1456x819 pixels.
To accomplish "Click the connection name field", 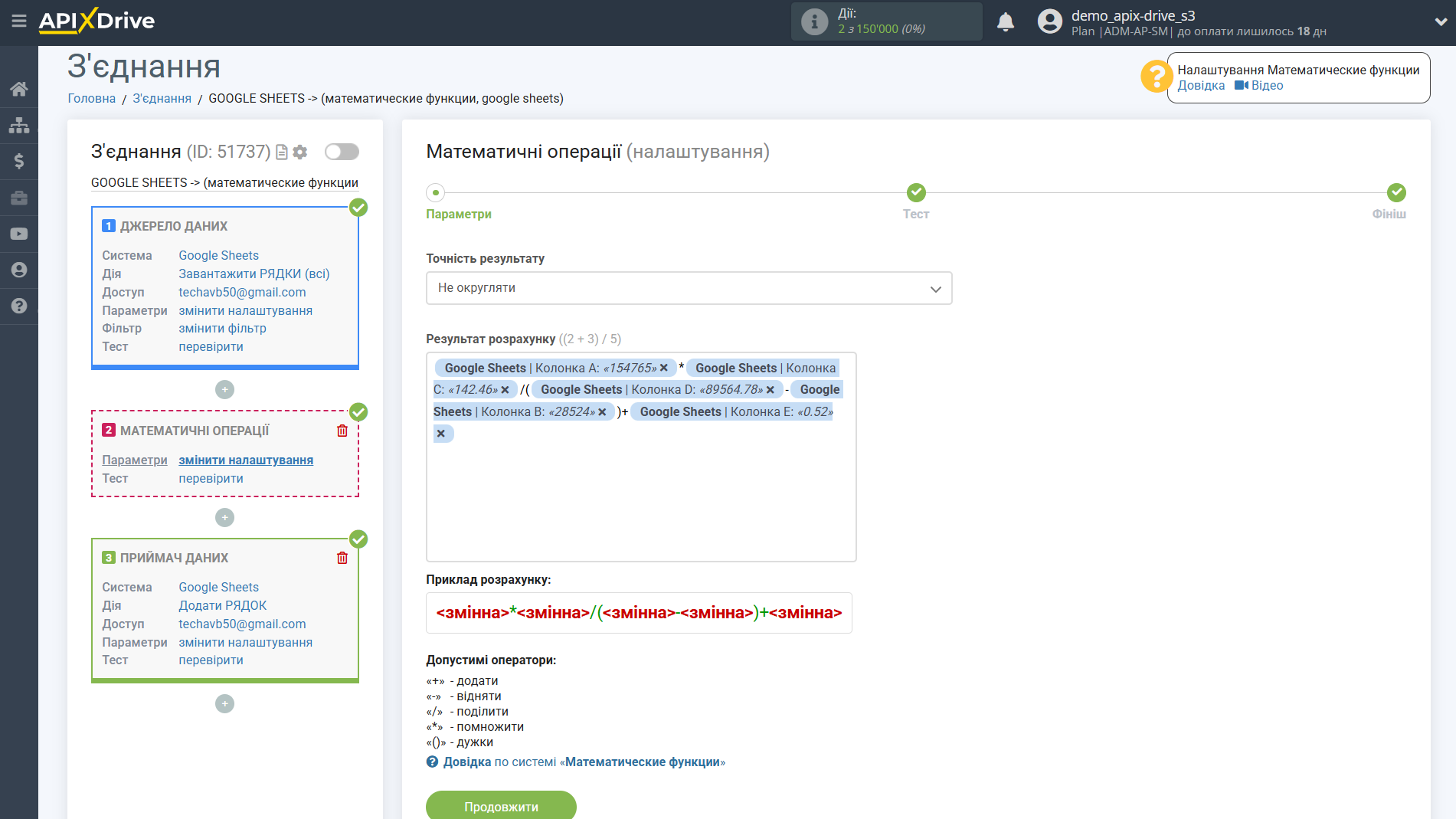I will (224, 182).
